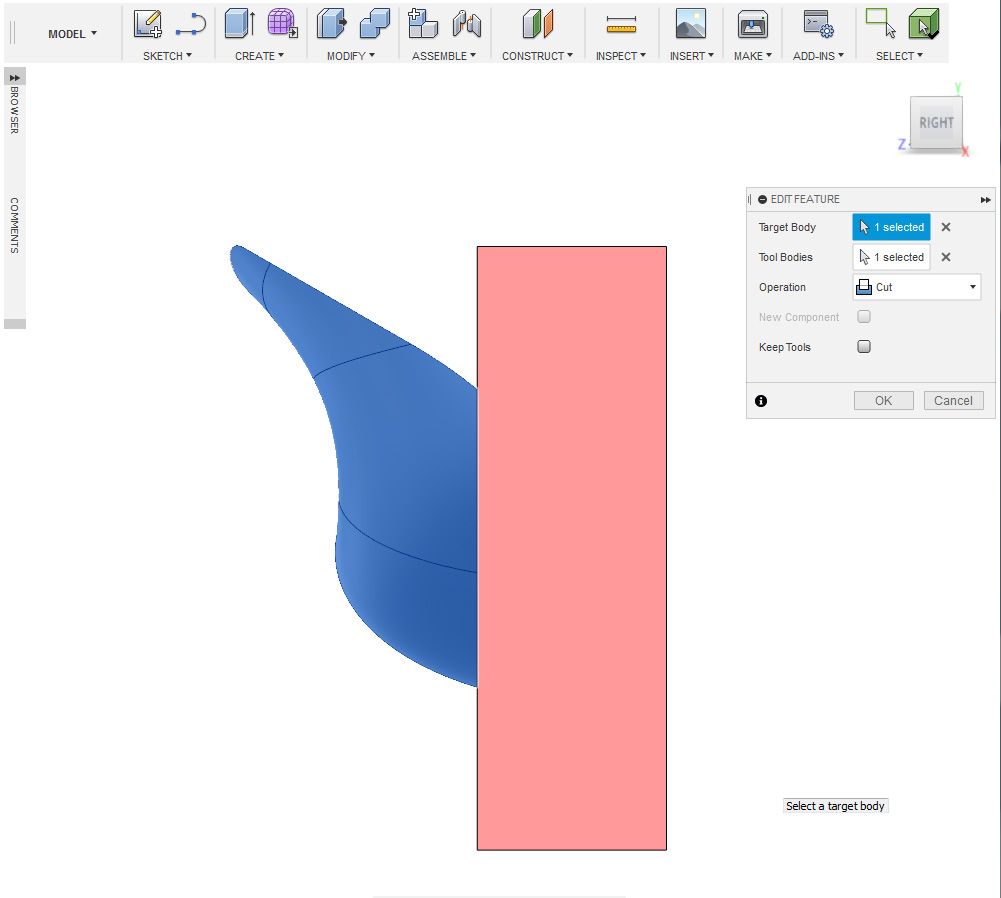This screenshot has height=898, width=1001.
Task: Clear the Tool Bodies selection
Action: tap(946, 257)
